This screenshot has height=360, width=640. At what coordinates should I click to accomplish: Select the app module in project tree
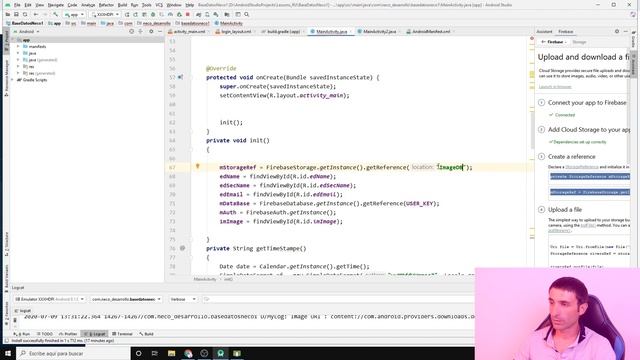(x=26, y=40)
